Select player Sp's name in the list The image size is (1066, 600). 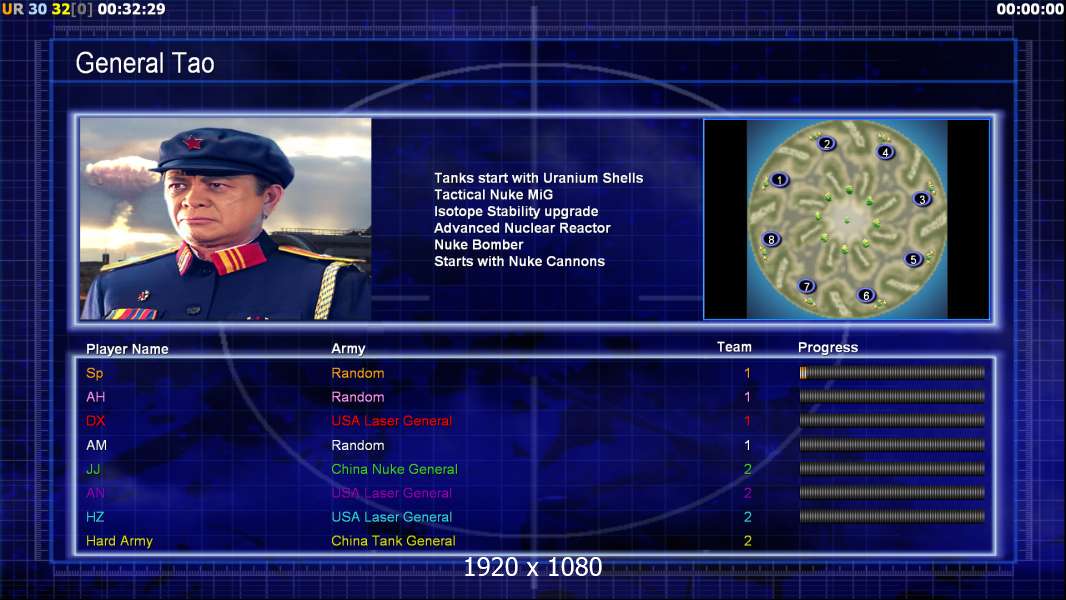tap(94, 373)
